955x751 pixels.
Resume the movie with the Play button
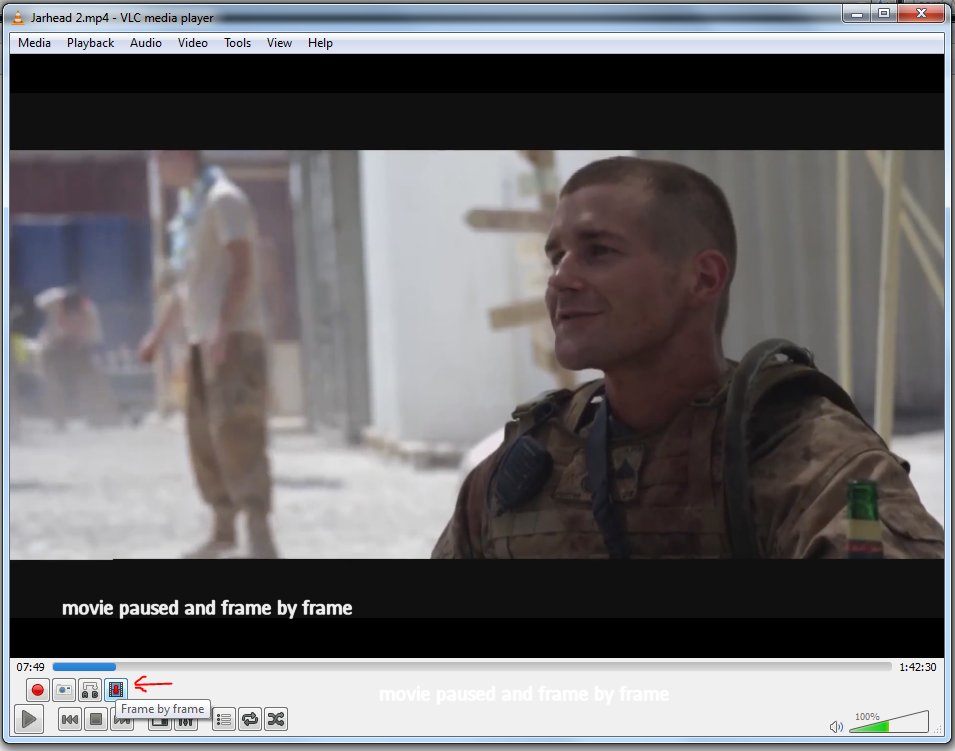[x=28, y=719]
